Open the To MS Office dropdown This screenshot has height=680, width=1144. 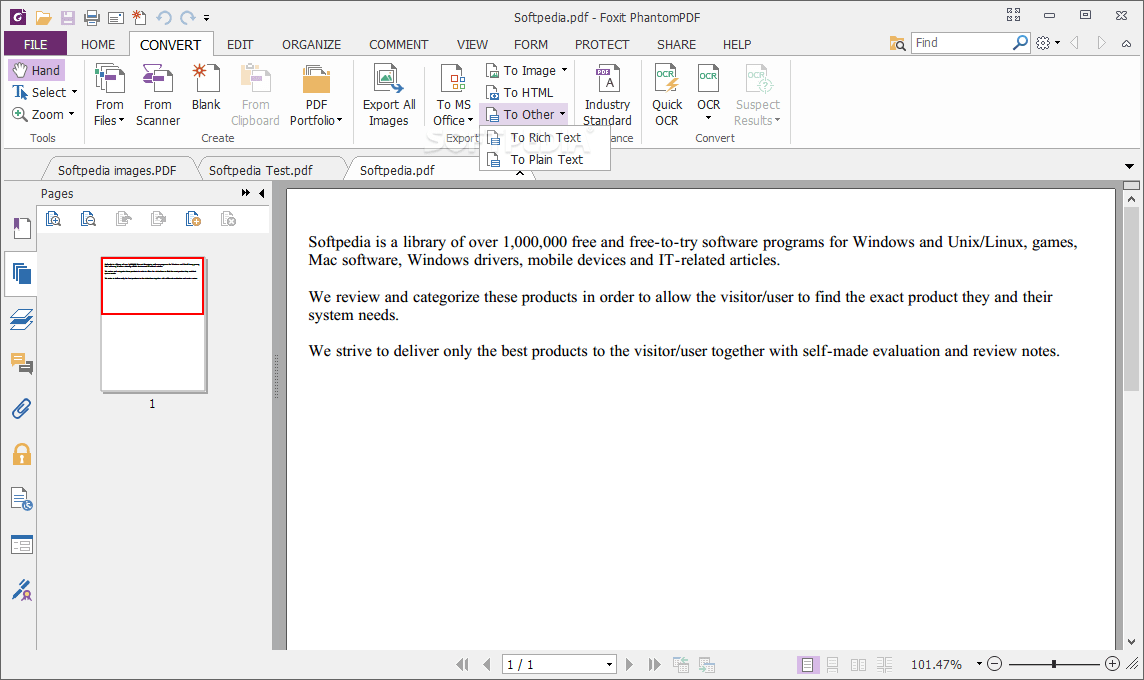(x=453, y=95)
